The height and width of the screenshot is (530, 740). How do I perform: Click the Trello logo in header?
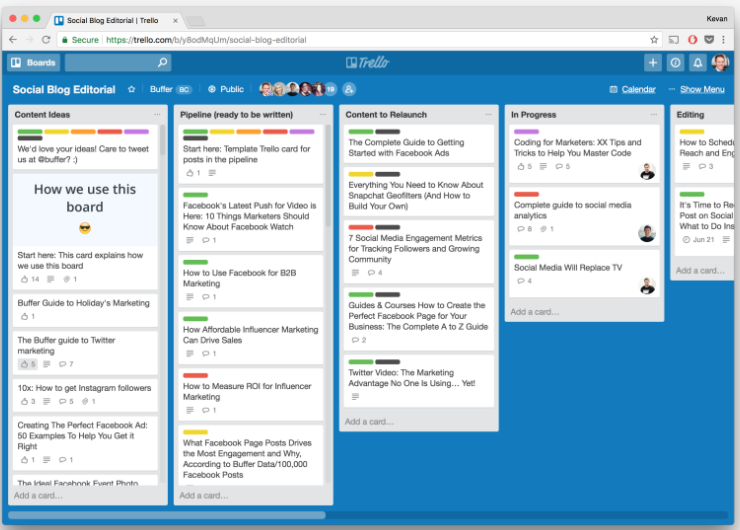[368, 62]
